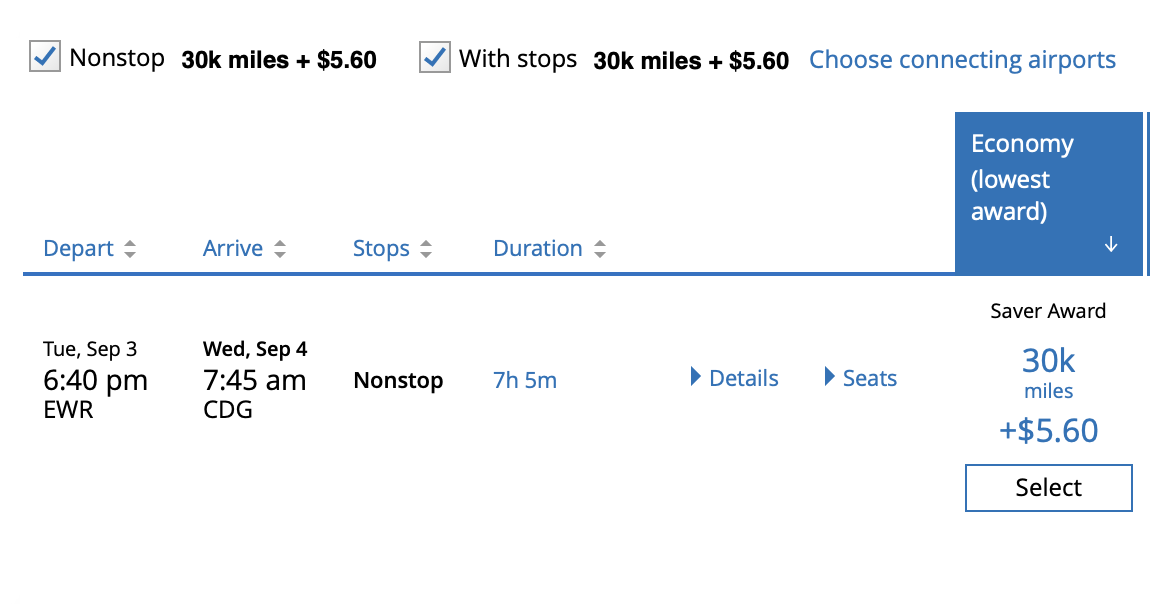Expand the Seats section
This screenshot has height=604, width=1150.
click(869, 378)
